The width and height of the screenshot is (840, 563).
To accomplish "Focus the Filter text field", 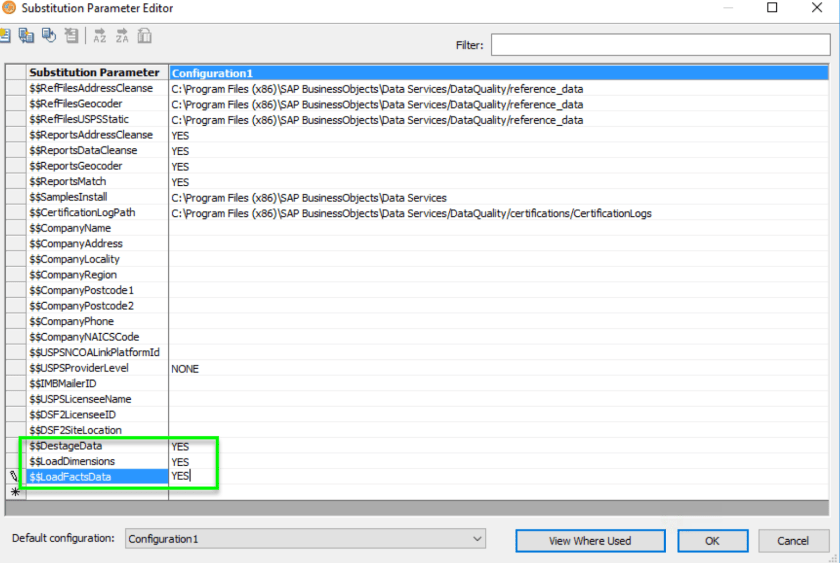I will click(659, 45).
